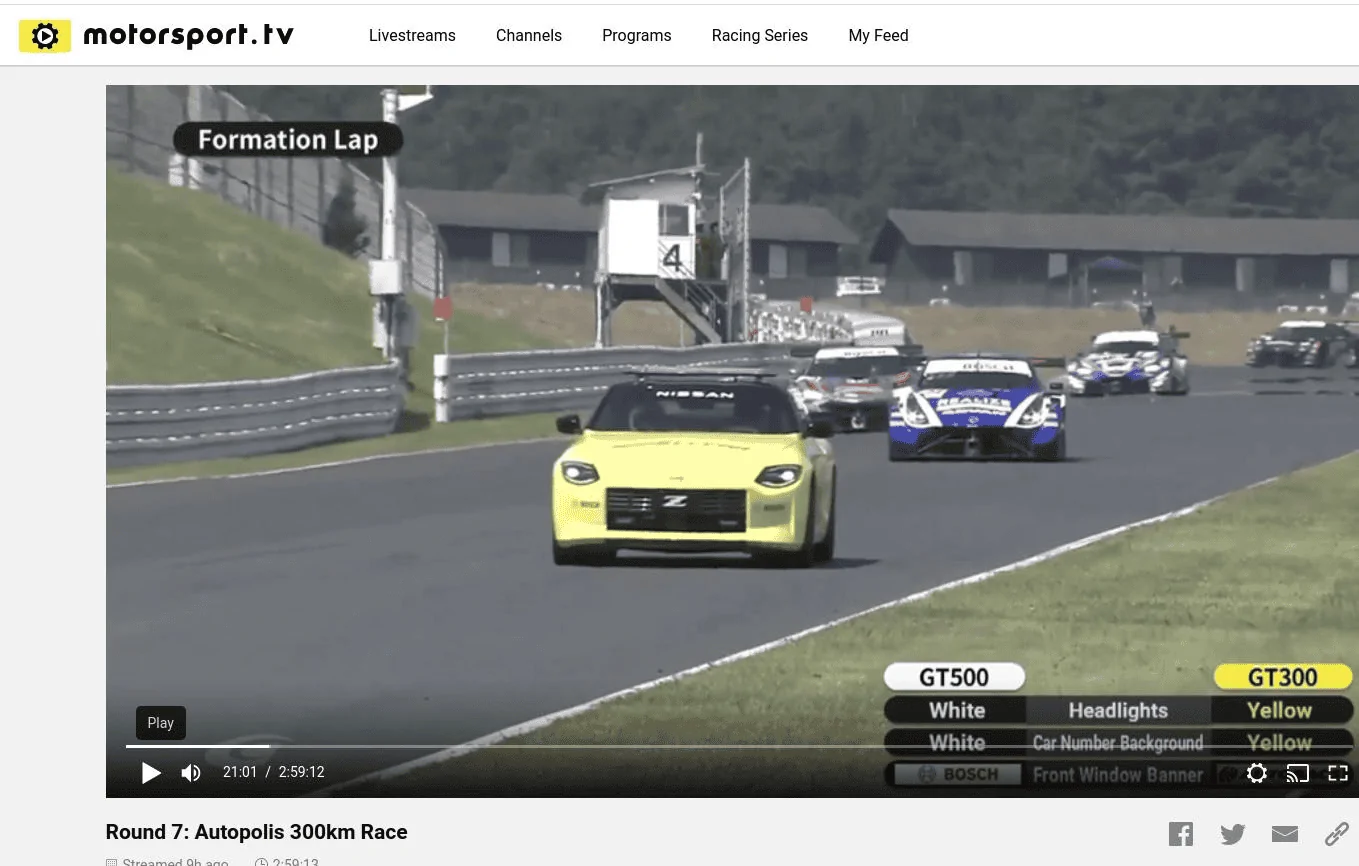Copy the video link

click(1337, 833)
